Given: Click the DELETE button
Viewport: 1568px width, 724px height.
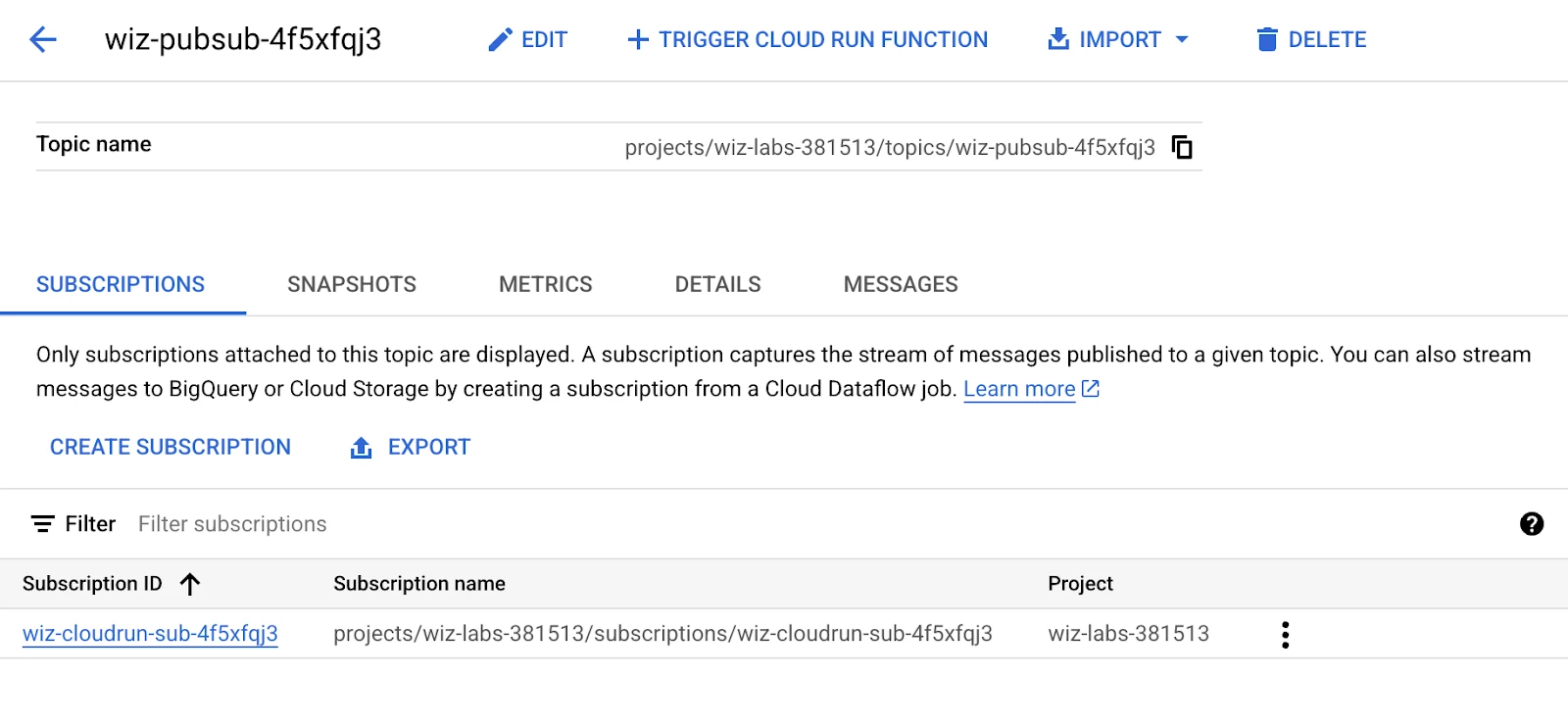Looking at the screenshot, I should click(x=1310, y=39).
